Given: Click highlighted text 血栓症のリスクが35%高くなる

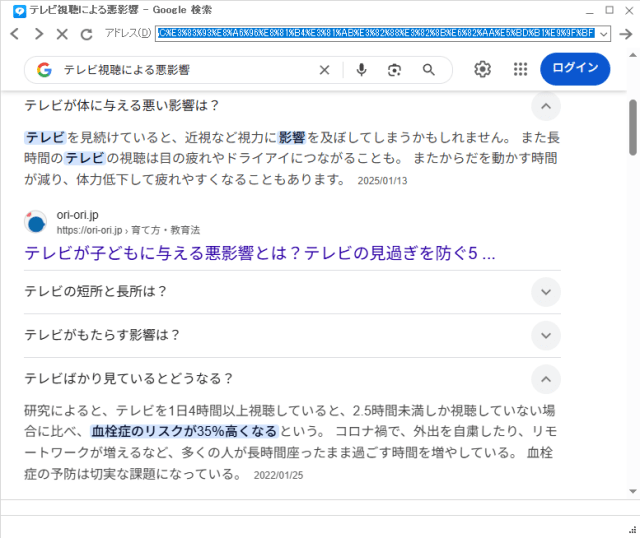Looking at the screenshot, I should (184, 431).
